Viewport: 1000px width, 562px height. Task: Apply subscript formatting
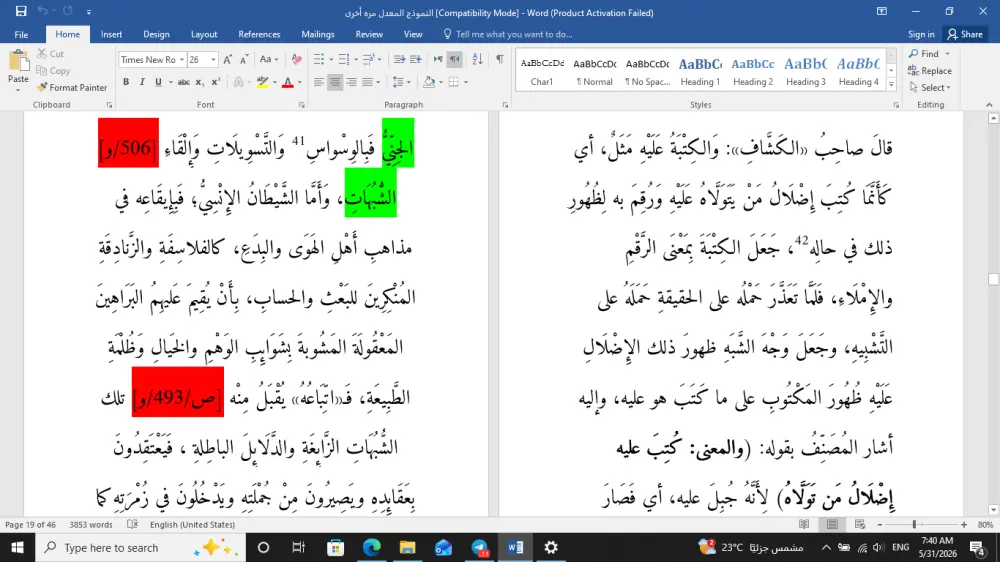(x=200, y=82)
